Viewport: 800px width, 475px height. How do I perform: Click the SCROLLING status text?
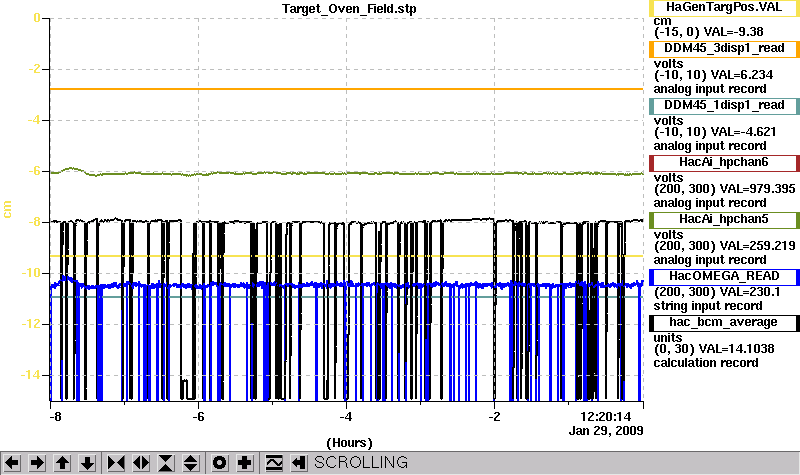[361, 463]
